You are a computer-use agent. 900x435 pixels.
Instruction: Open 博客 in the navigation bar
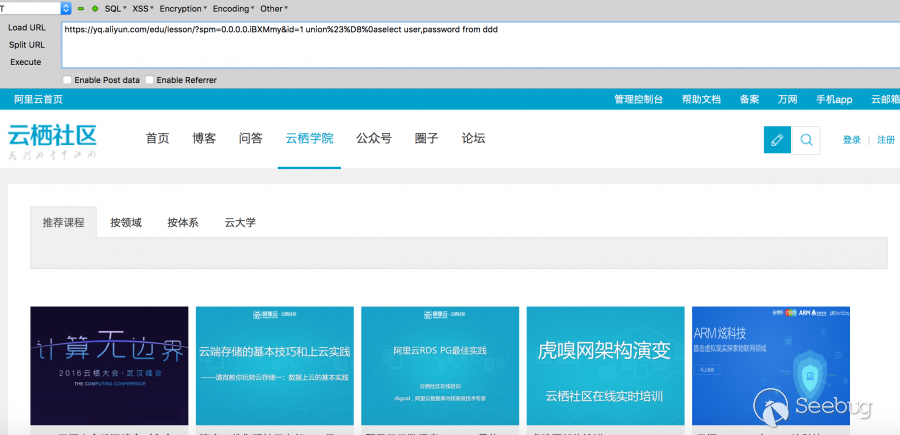[x=204, y=139]
